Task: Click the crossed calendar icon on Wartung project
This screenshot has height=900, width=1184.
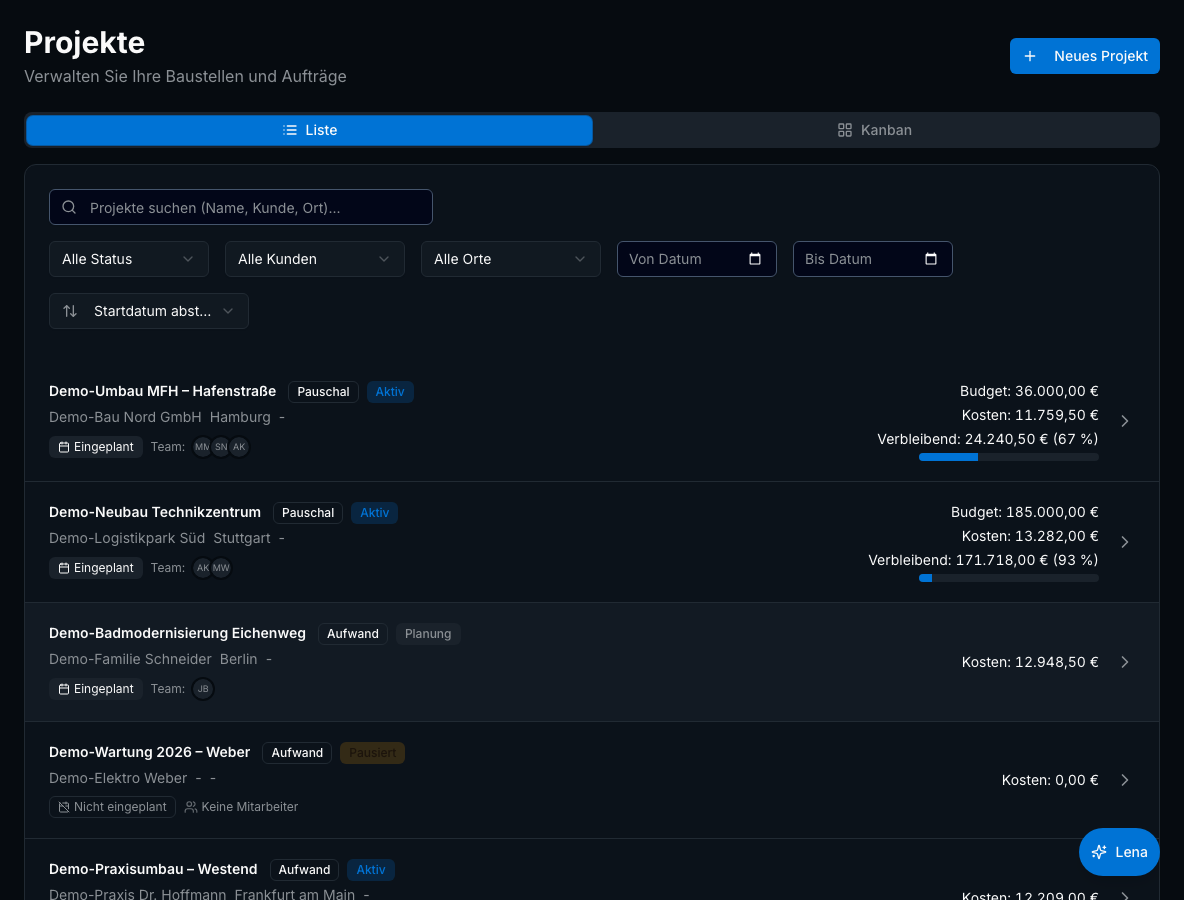Action: [64, 807]
